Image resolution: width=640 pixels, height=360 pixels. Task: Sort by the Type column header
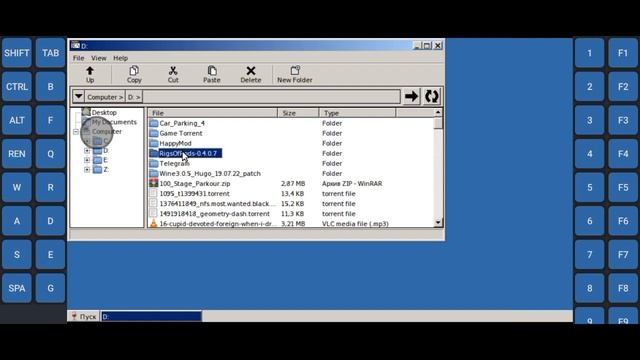click(x=358, y=113)
